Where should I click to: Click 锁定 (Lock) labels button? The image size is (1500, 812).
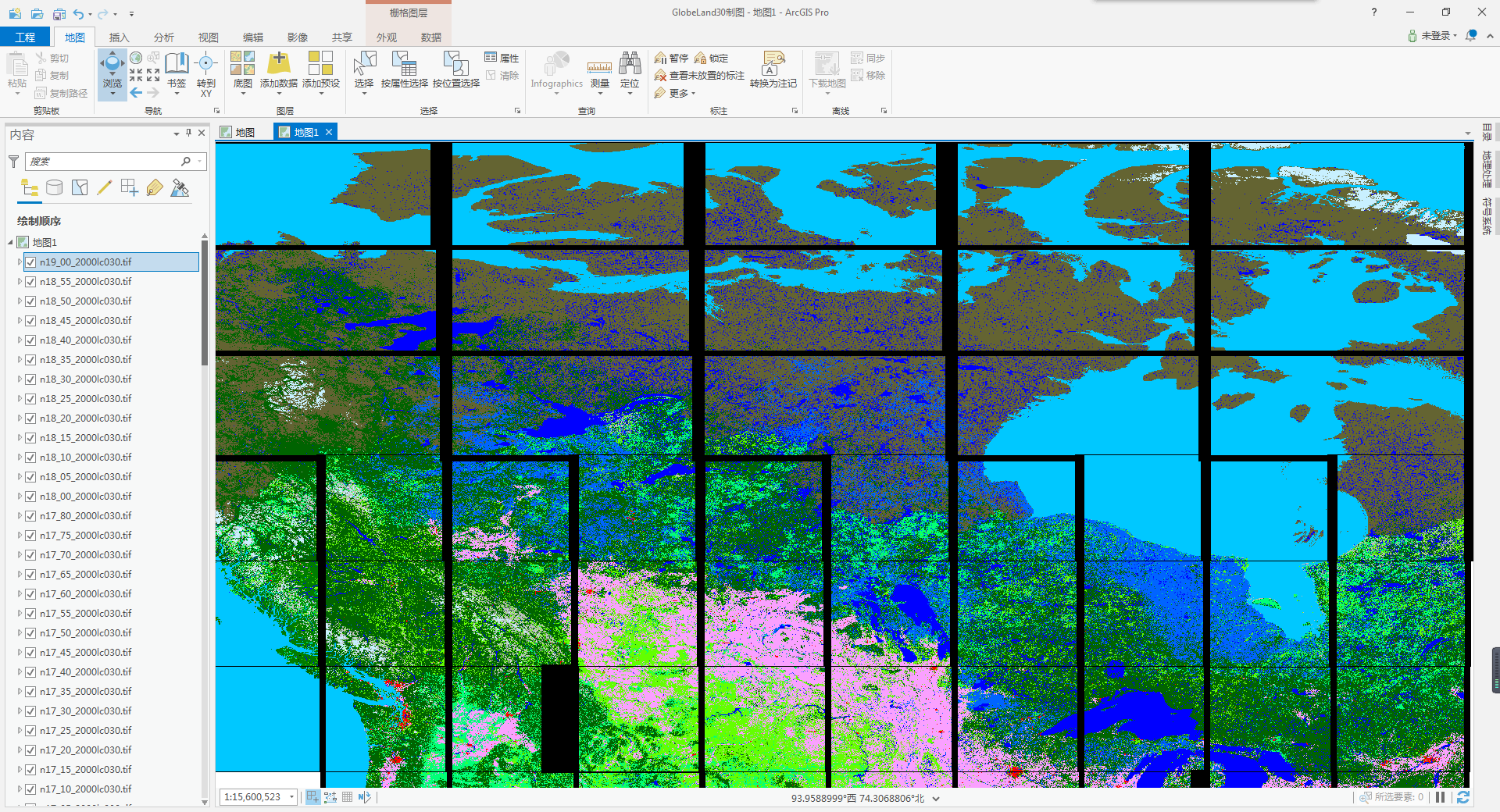click(x=711, y=58)
